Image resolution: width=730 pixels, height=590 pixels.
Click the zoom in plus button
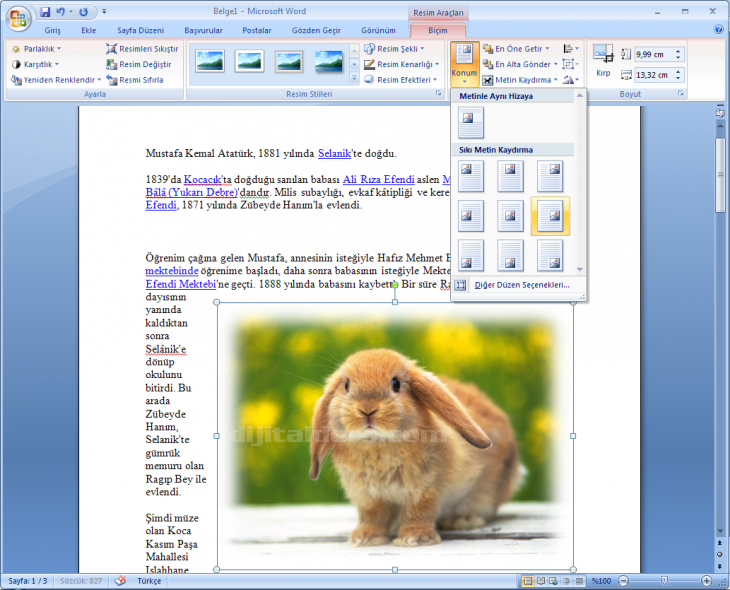point(706,581)
